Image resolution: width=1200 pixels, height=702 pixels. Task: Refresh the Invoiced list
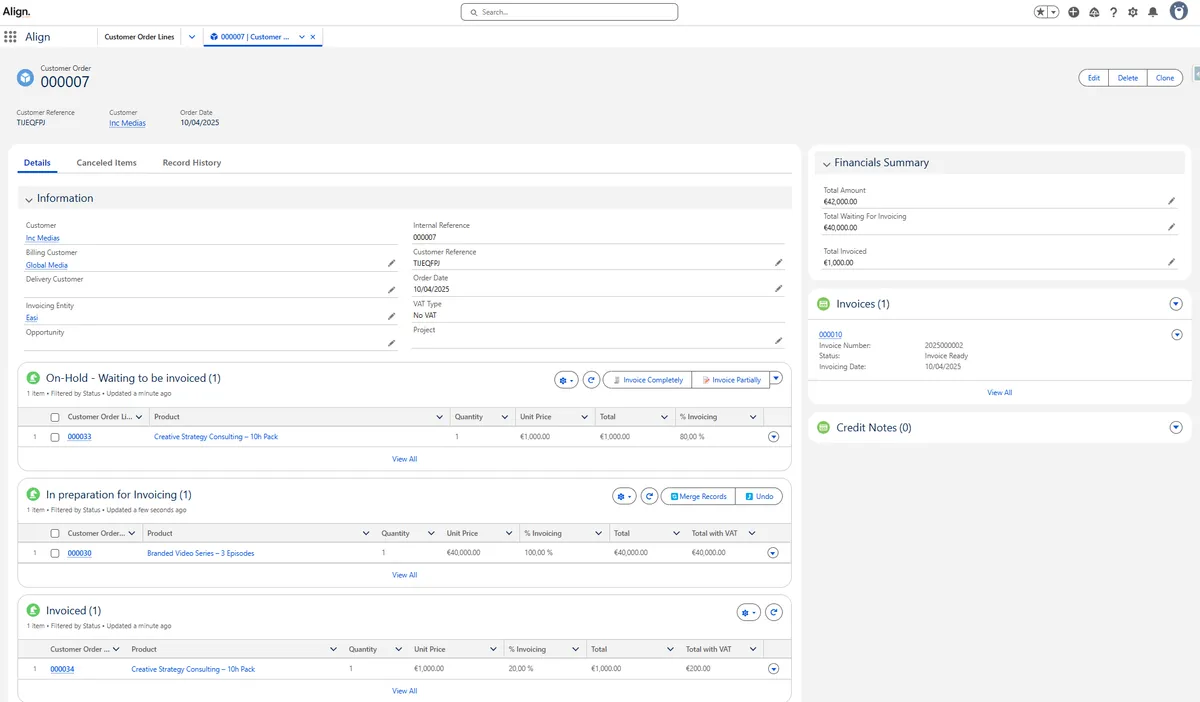click(774, 612)
